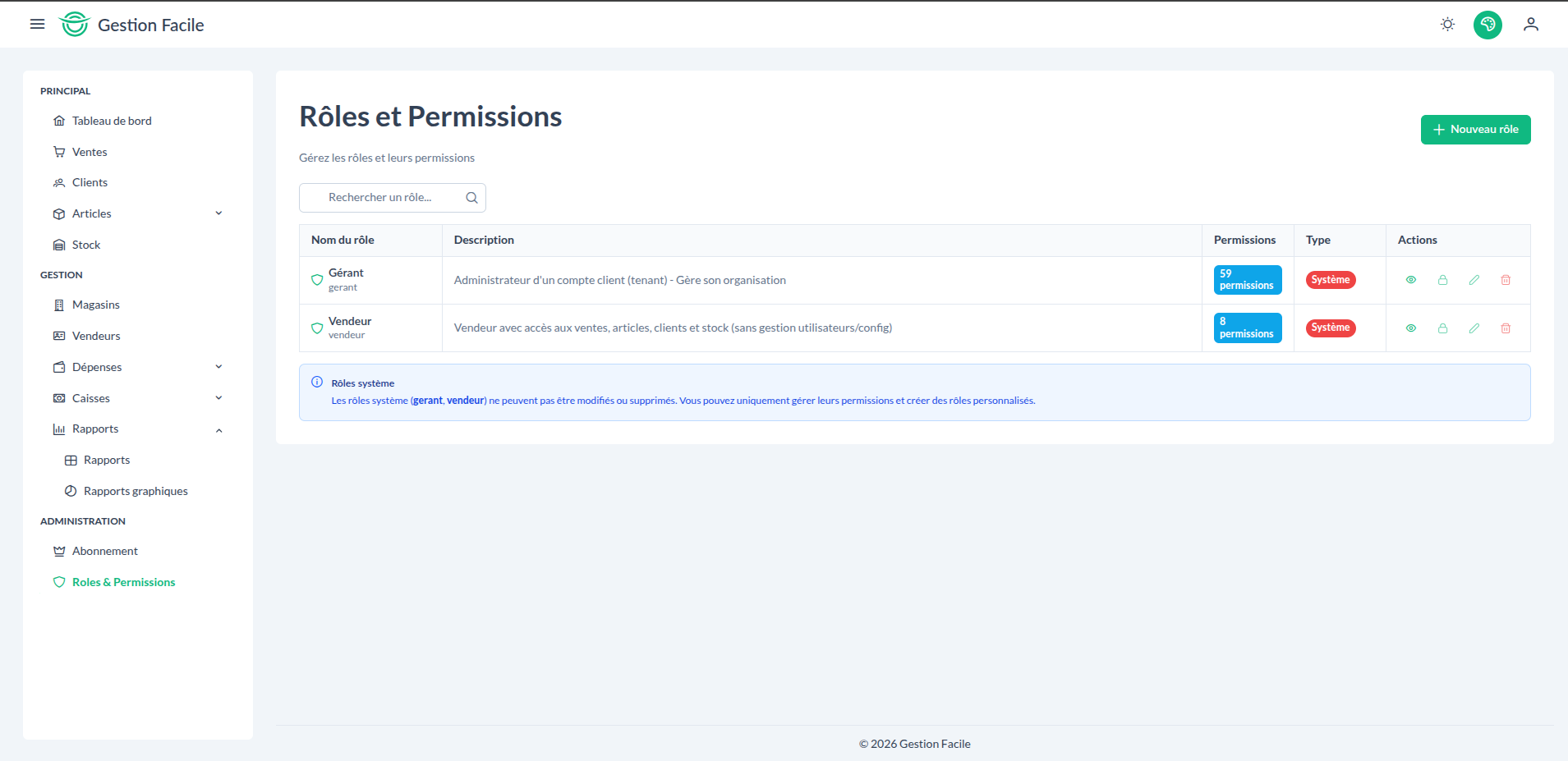1568x761 pixels.
Task: Click the Roles & Permissions shield icon
Action: (x=59, y=582)
